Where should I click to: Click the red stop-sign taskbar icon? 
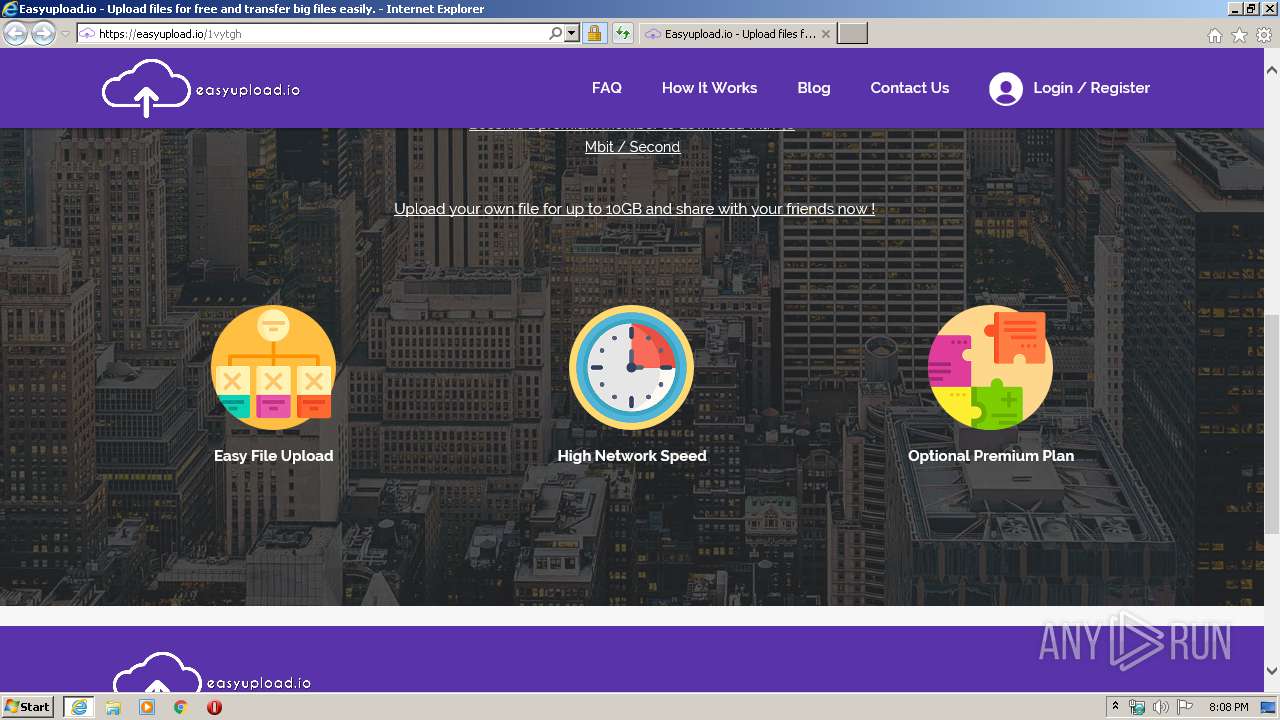click(214, 707)
